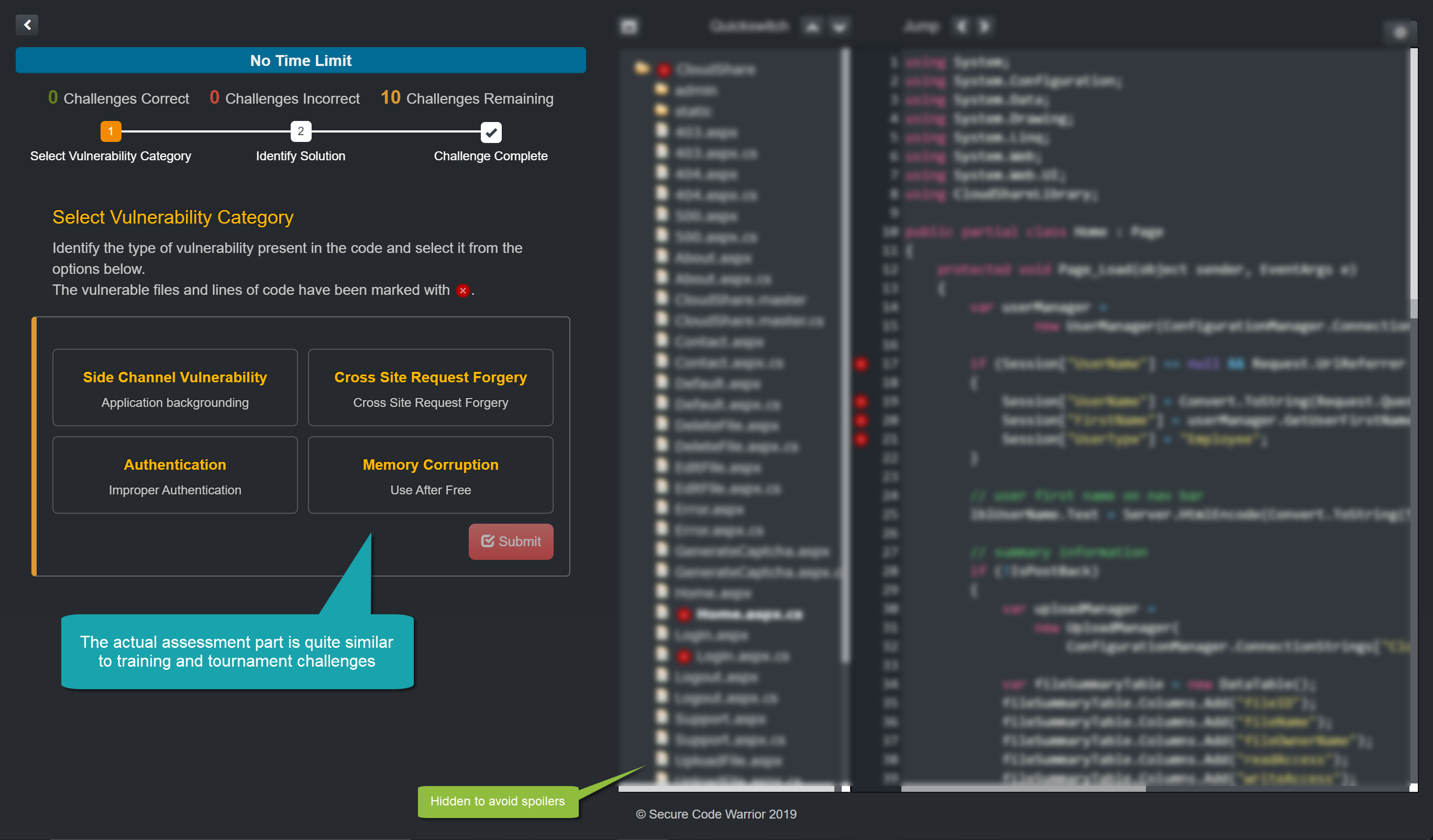
Task: Open EditFile.aspx.cs in the file tree
Action: click(x=728, y=488)
